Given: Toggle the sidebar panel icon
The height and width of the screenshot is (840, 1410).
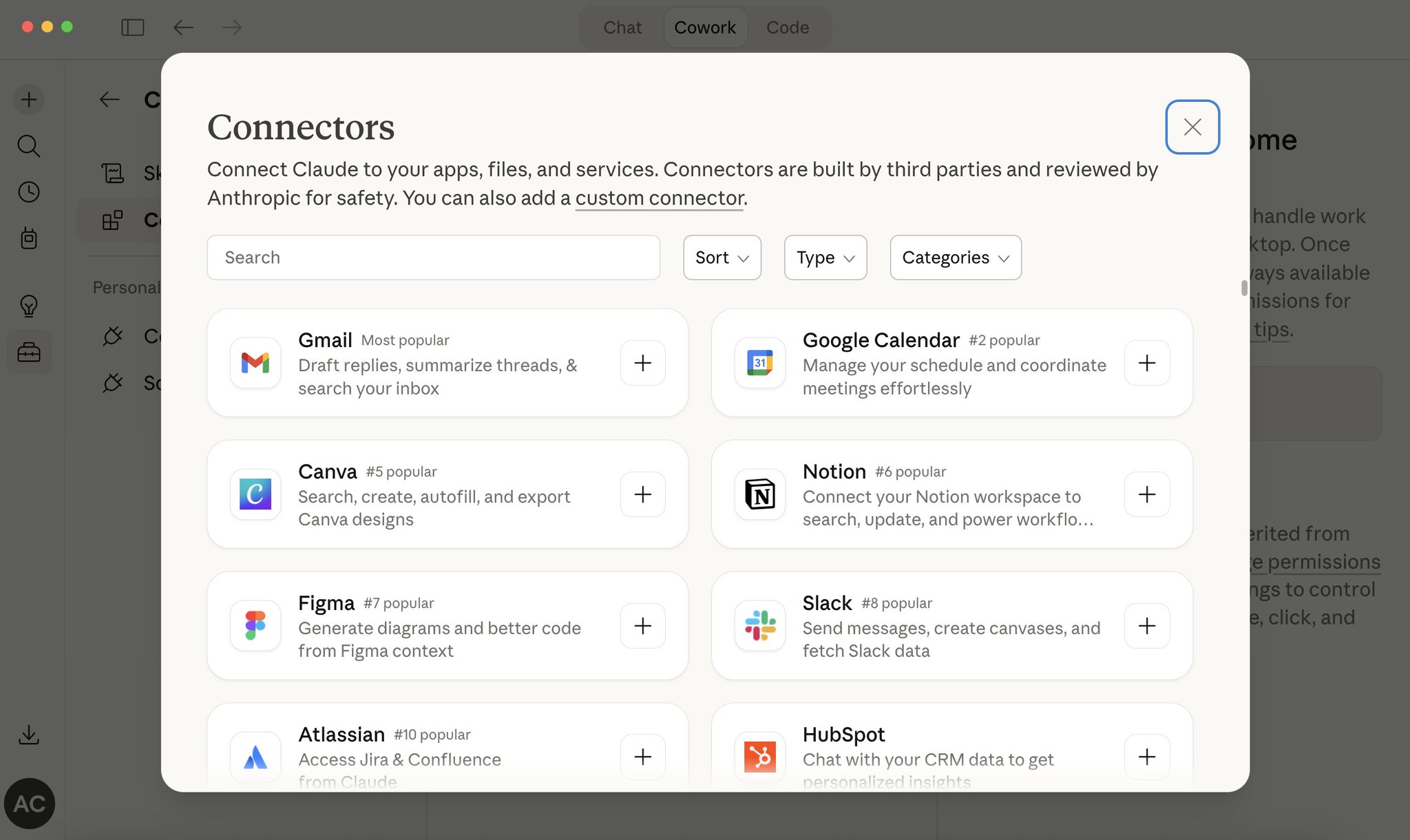Looking at the screenshot, I should pos(133,28).
